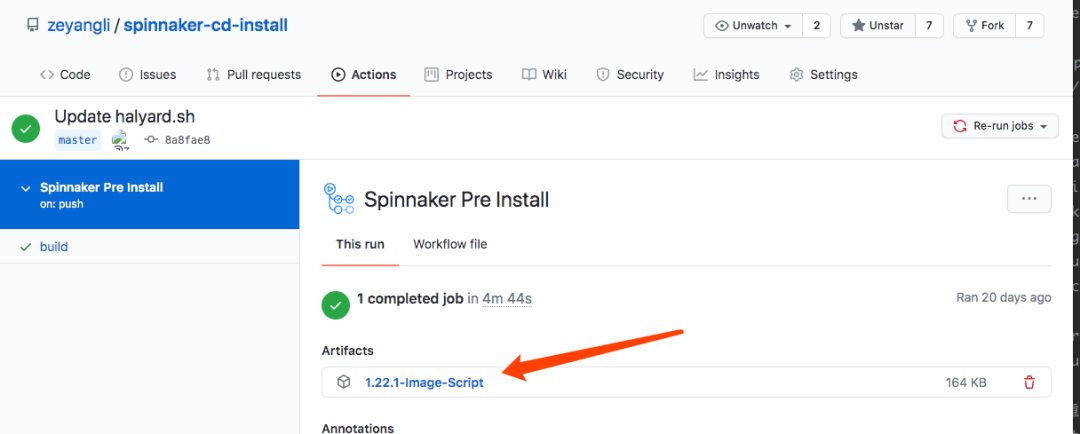Click the commit author avatar thumbnail
The width and height of the screenshot is (1080, 434).
tap(120, 140)
